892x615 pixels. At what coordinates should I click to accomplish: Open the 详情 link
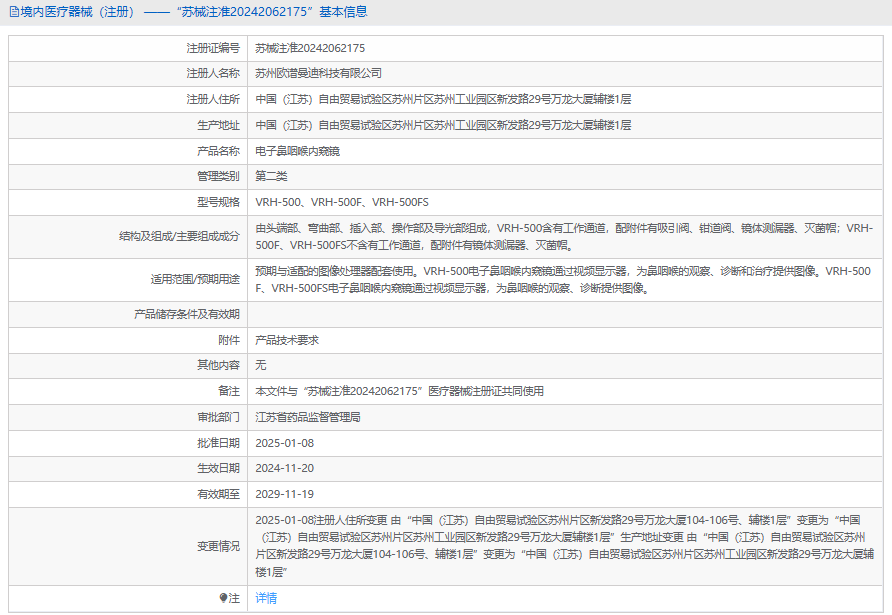click(x=266, y=598)
